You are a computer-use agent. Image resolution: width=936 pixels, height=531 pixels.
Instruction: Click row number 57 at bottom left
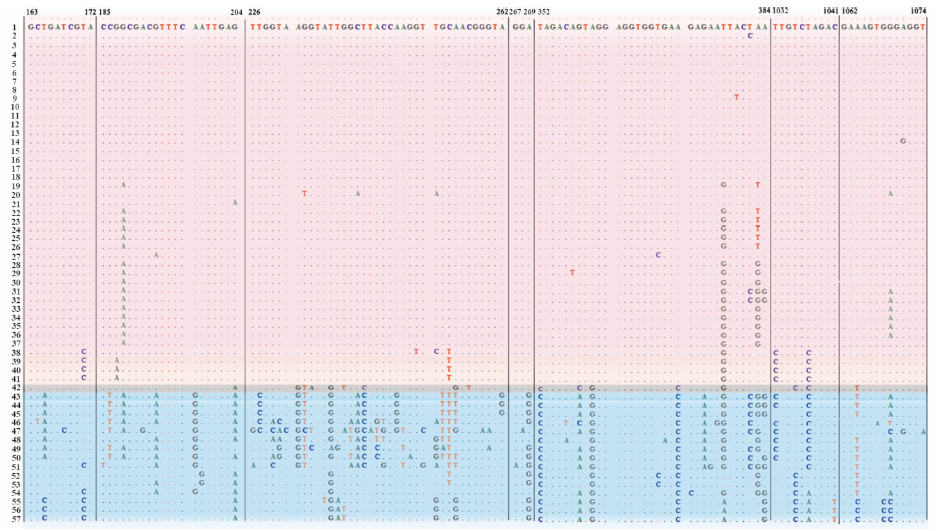16,518
